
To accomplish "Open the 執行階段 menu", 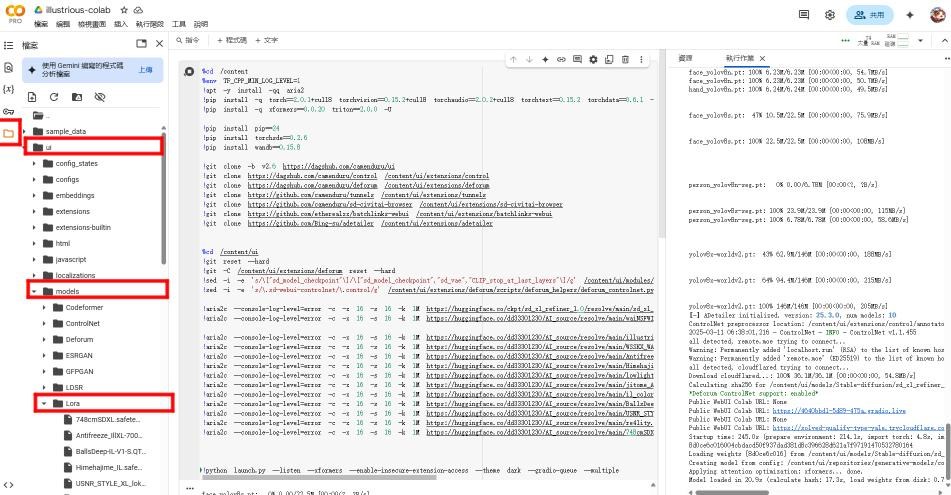I will click(152, 24).
